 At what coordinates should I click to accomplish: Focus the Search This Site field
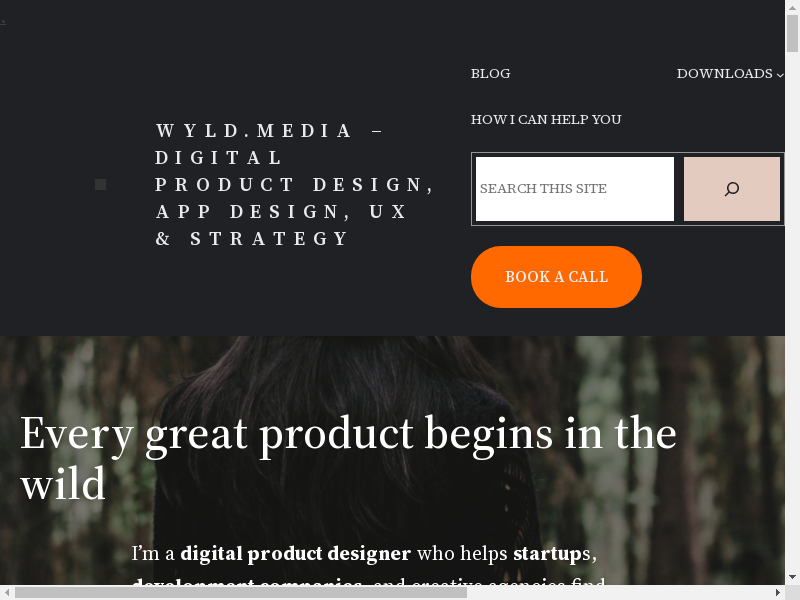pyautogui.click(x=575, y=189)
